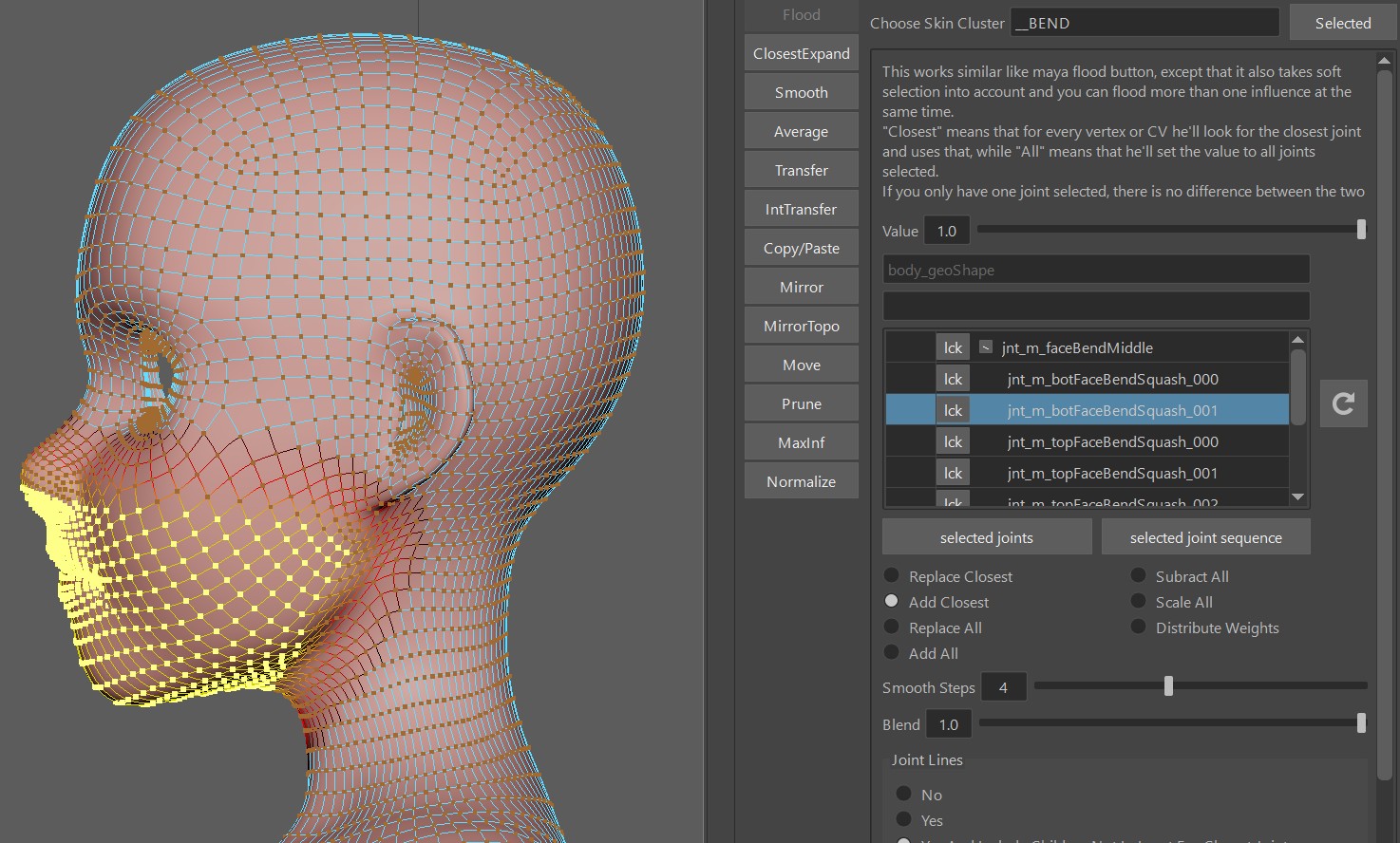Open the Transfer tab
Viewport: 1400px width, 843px height.
801,170
